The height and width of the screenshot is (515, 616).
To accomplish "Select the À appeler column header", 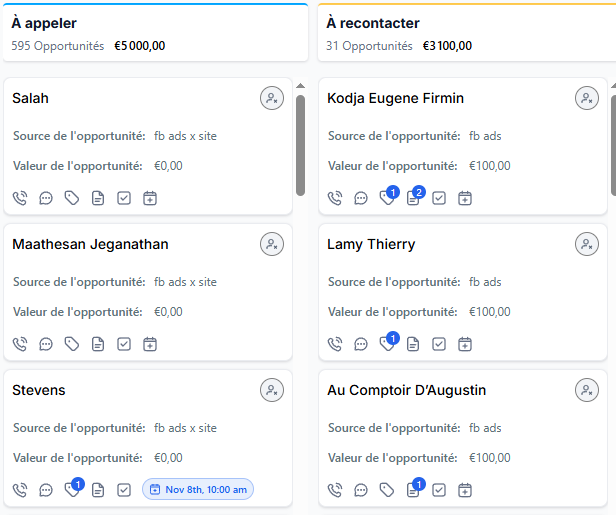I will point(44,23).
